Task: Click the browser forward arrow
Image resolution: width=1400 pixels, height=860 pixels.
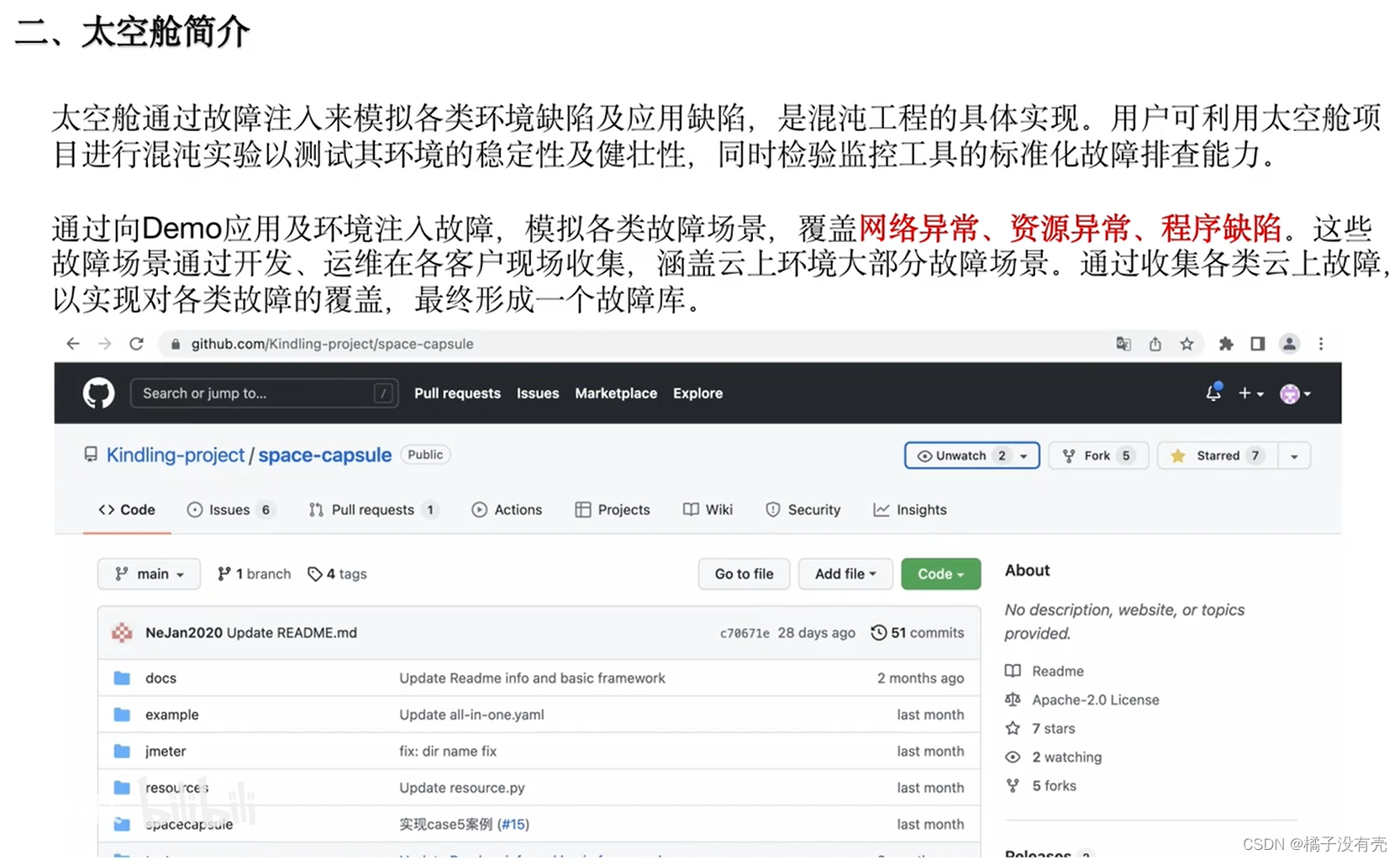Action: point(104,344)
